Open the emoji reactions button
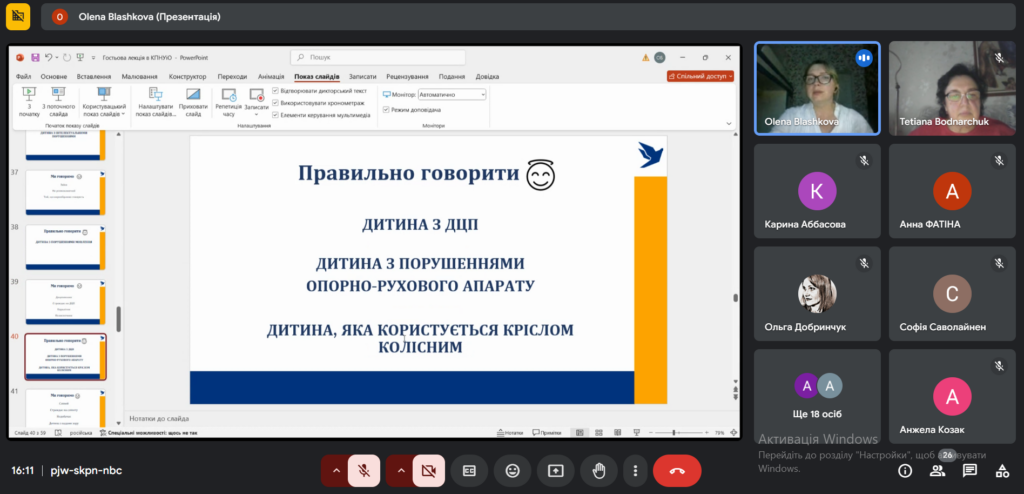The width and height of the screenshot is (1024, 494). pos(512,470)
